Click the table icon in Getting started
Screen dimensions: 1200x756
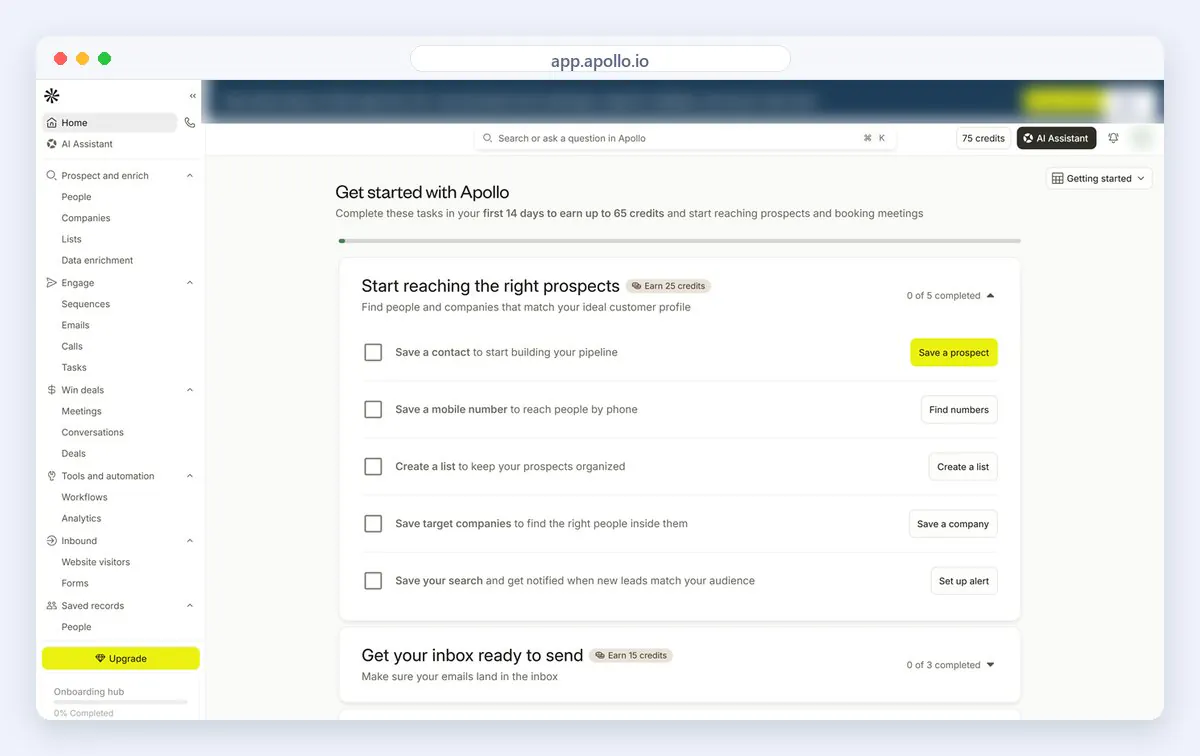point(1058,178)
